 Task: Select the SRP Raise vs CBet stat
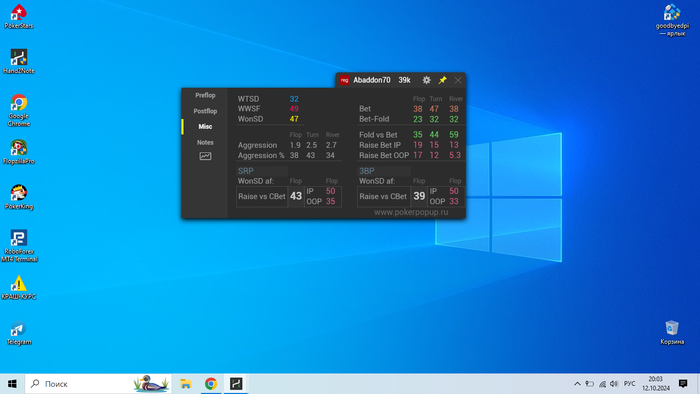[262, 196]
